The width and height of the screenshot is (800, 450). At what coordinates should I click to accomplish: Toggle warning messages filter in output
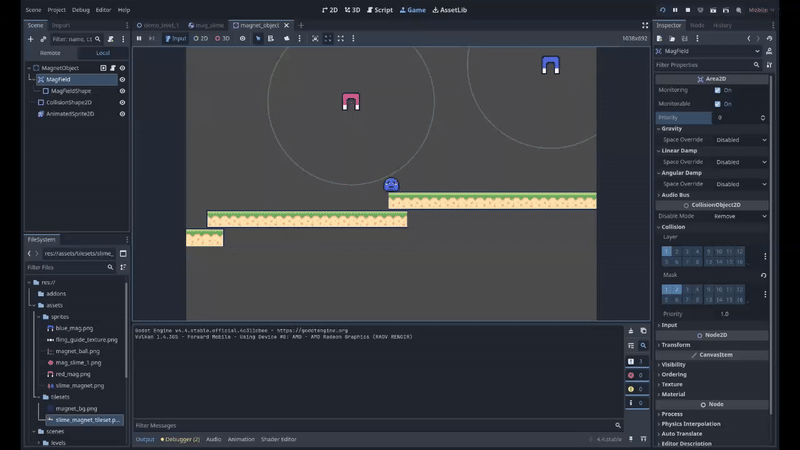[x=636, y=389]
